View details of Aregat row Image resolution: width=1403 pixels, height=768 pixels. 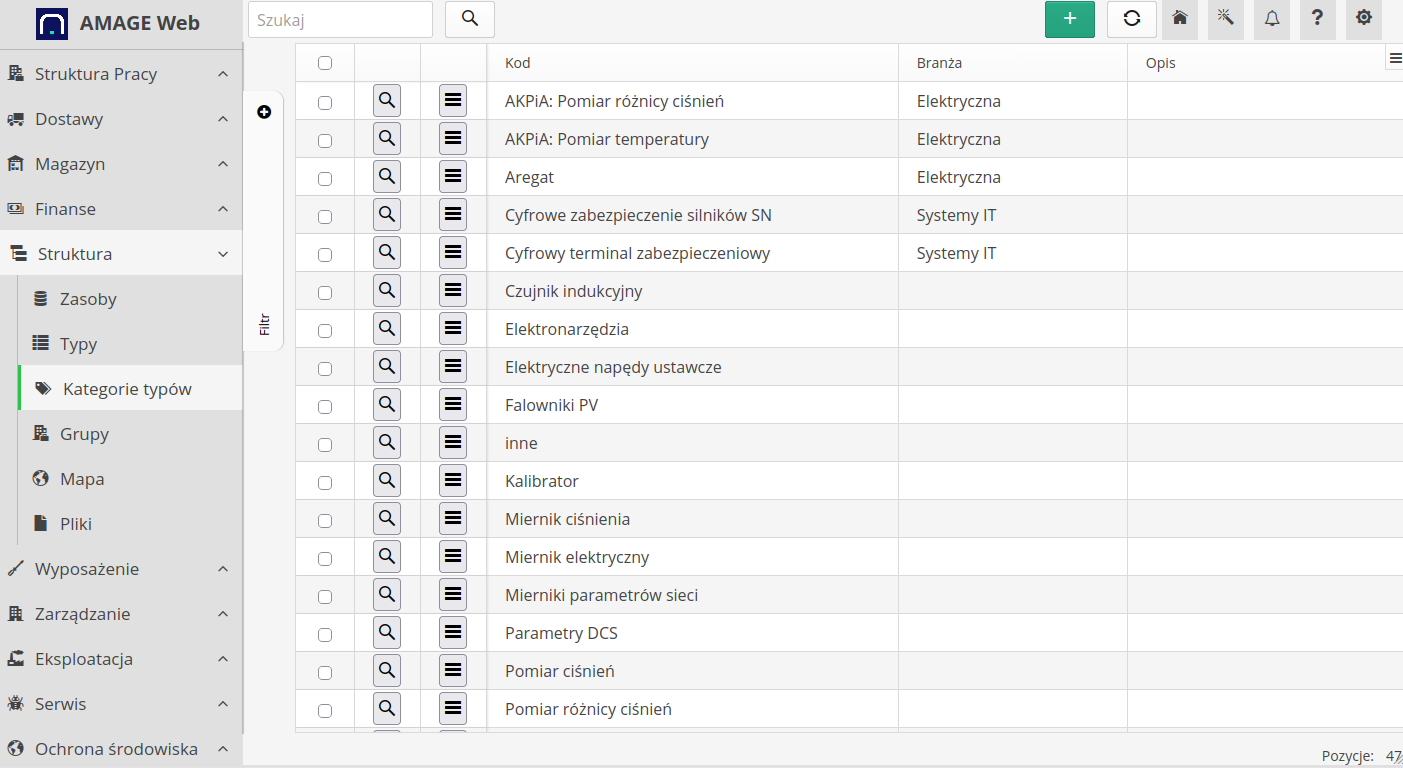[387, 176]
